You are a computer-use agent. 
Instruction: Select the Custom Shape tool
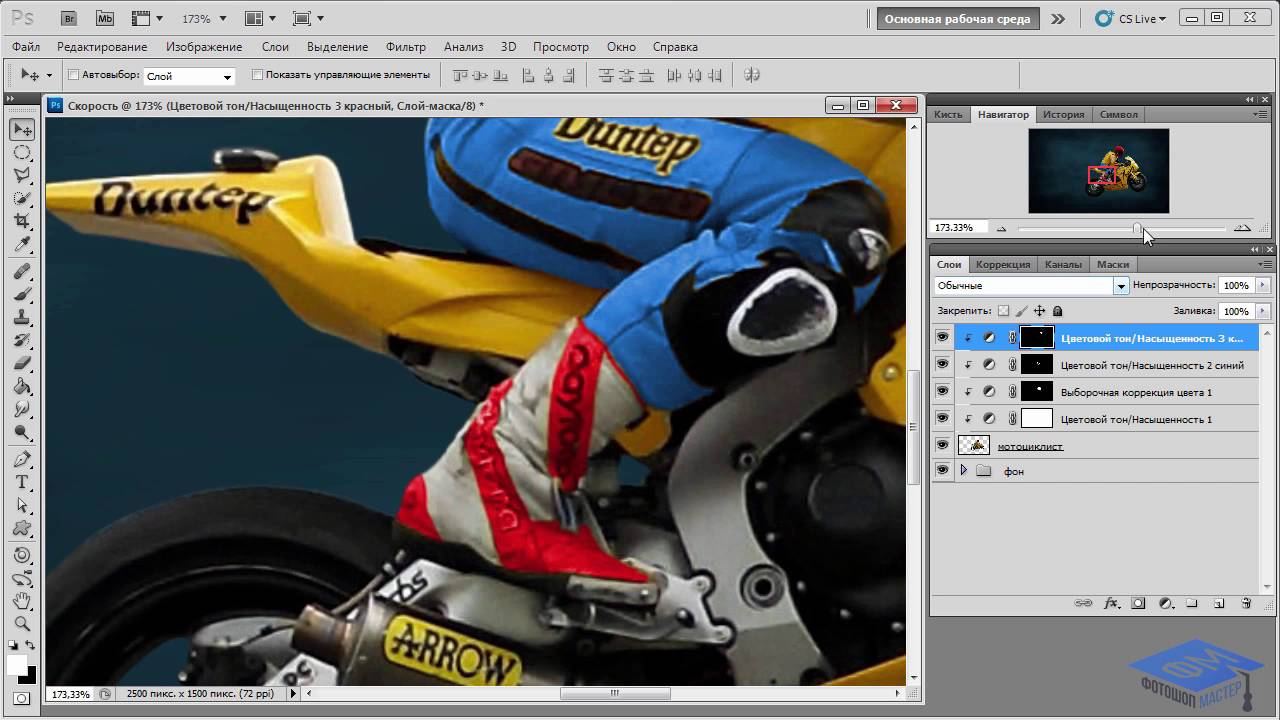pyautogui.click(x=22, y=529)
